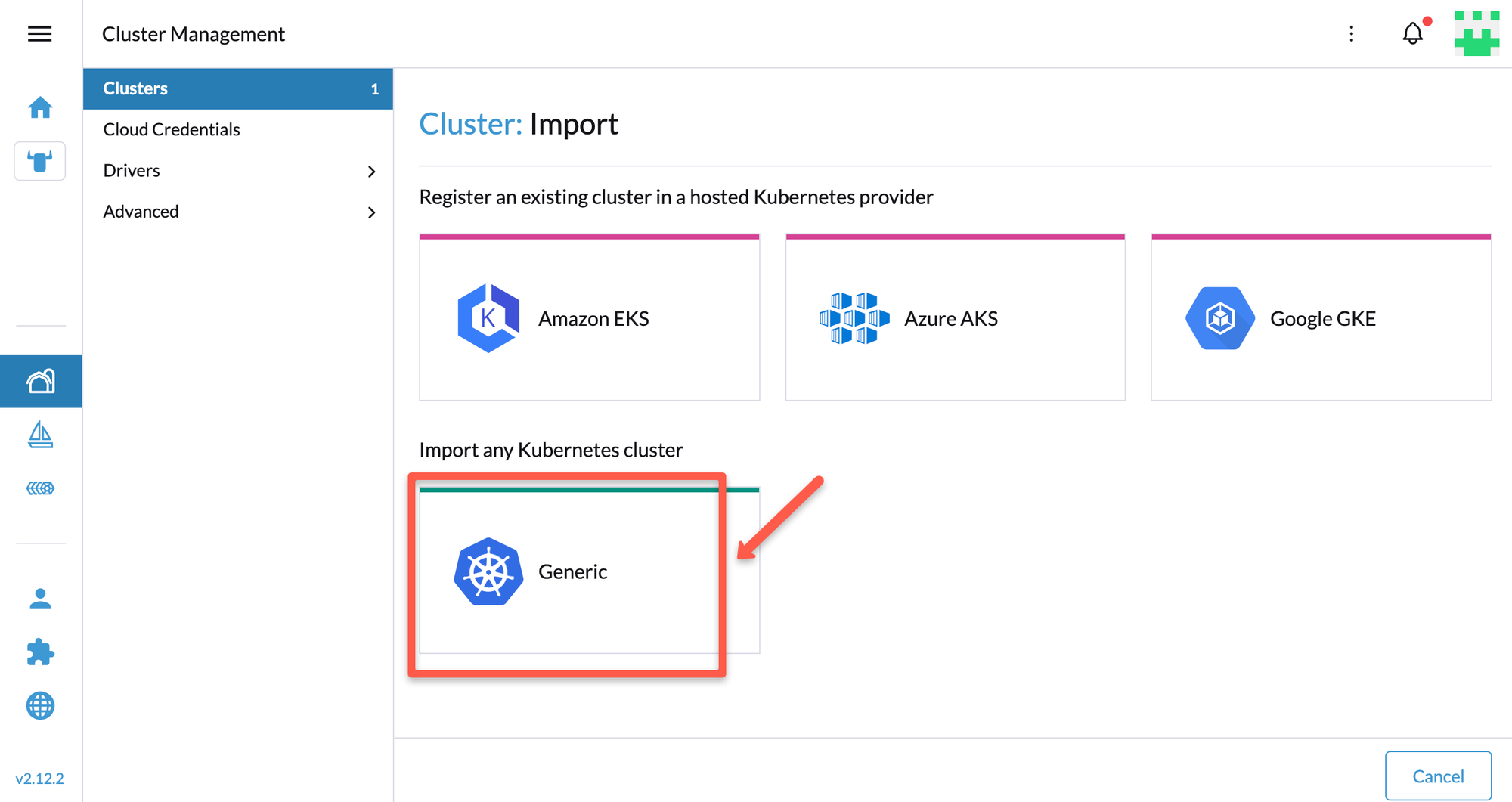Open the Extensions puzzle icon
This screenshot has width=1512, height=802.
click(x=39, y=653)
